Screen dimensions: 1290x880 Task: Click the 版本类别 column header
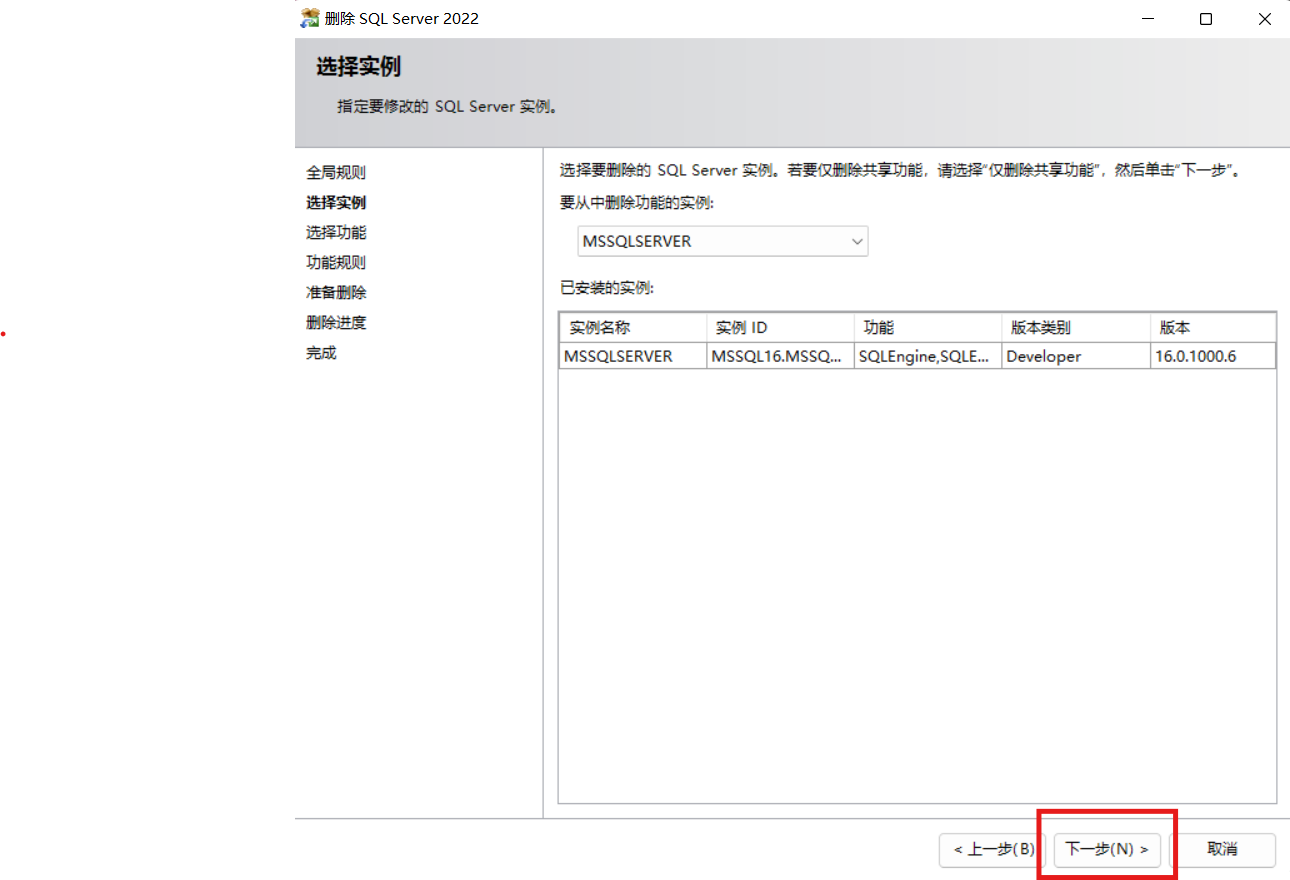tap(1076, 327)
